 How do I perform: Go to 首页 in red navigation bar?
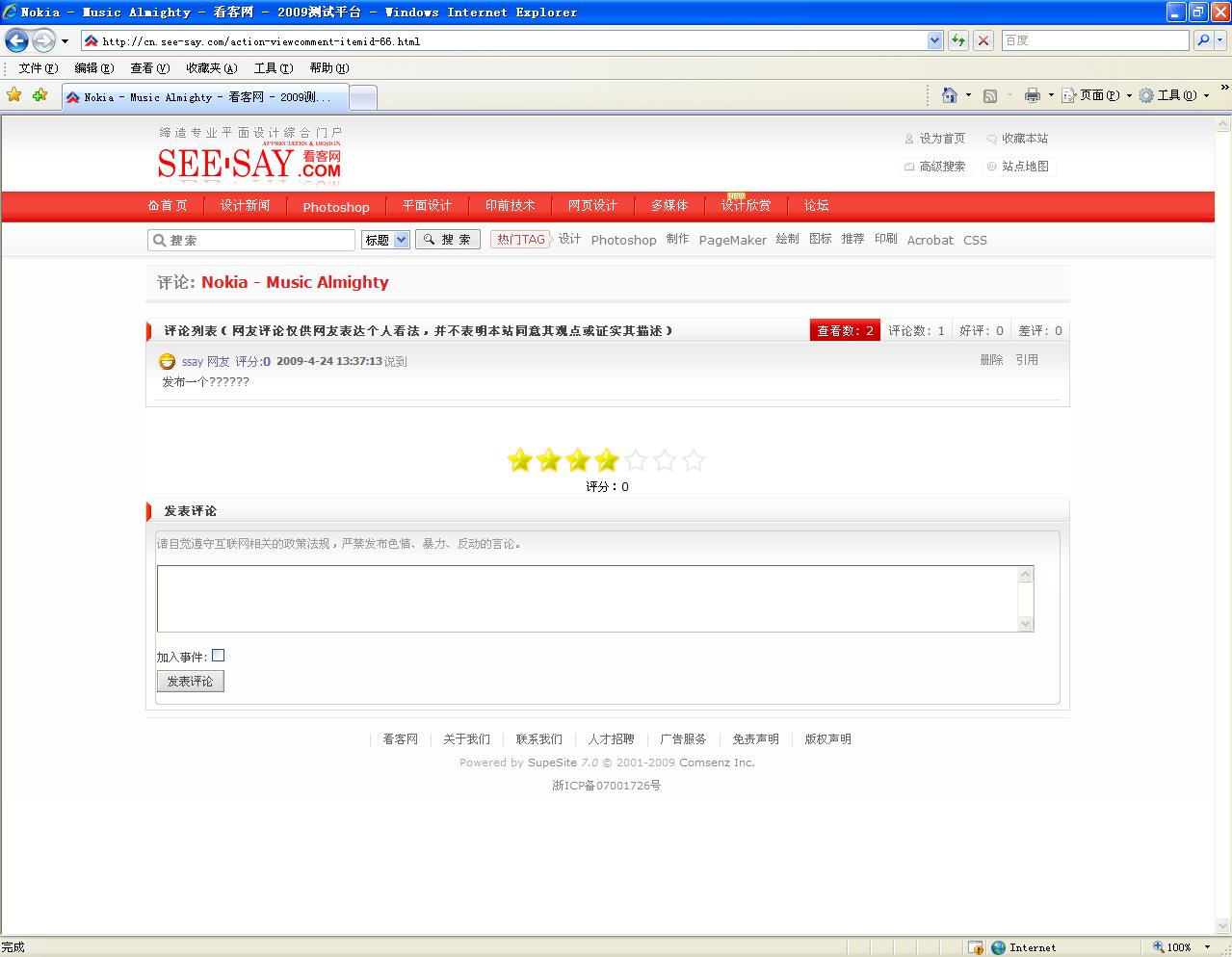168,206
